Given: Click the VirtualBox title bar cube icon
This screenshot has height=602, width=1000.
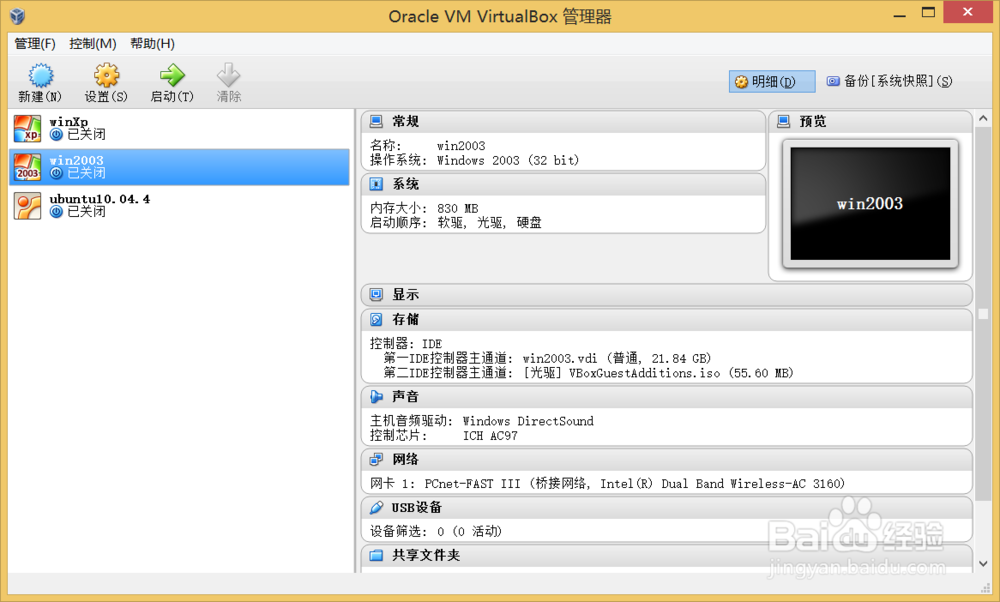Looking at the screenshot, I should pyautogui.click(x=17, y=16).
